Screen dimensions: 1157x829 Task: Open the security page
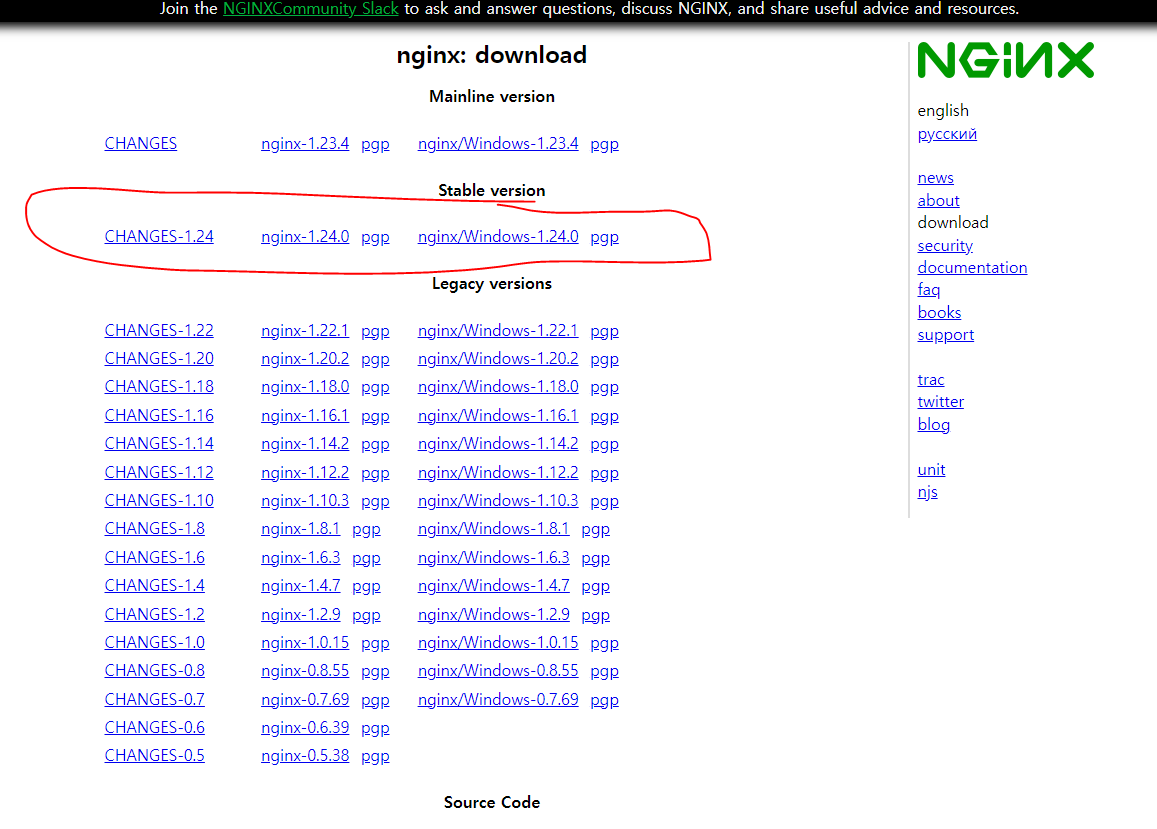[945, 245]
